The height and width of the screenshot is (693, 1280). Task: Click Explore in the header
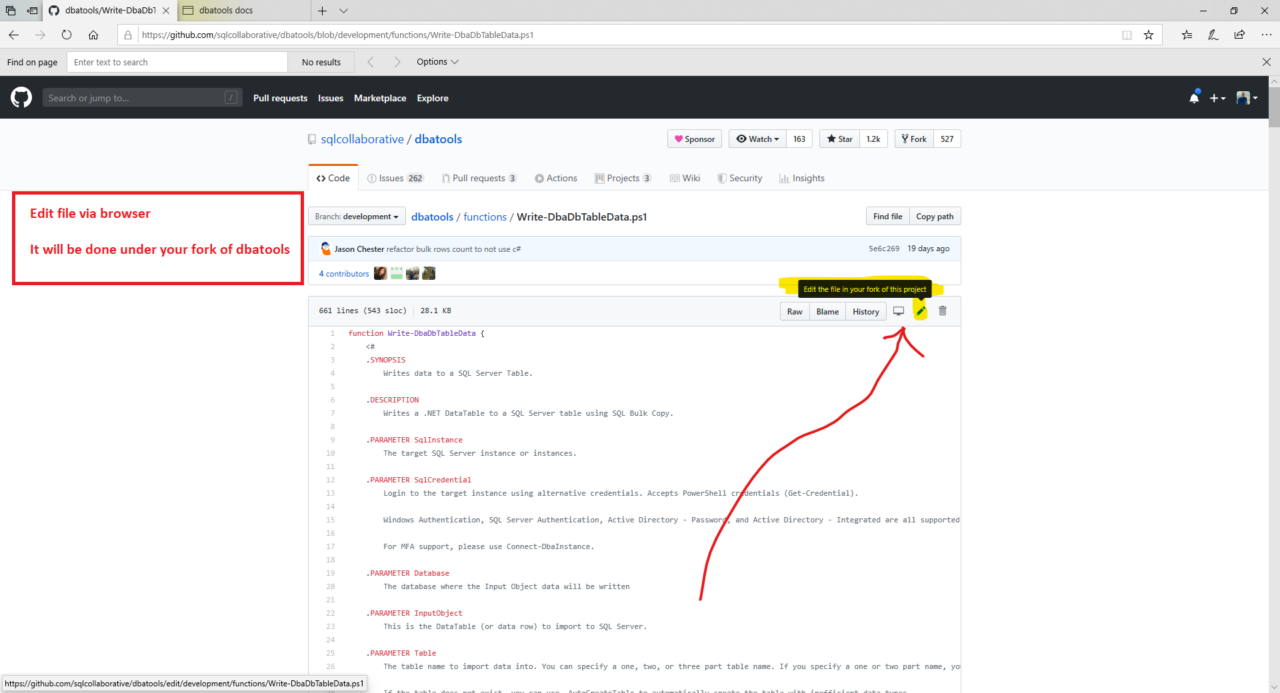pos(433,98)
